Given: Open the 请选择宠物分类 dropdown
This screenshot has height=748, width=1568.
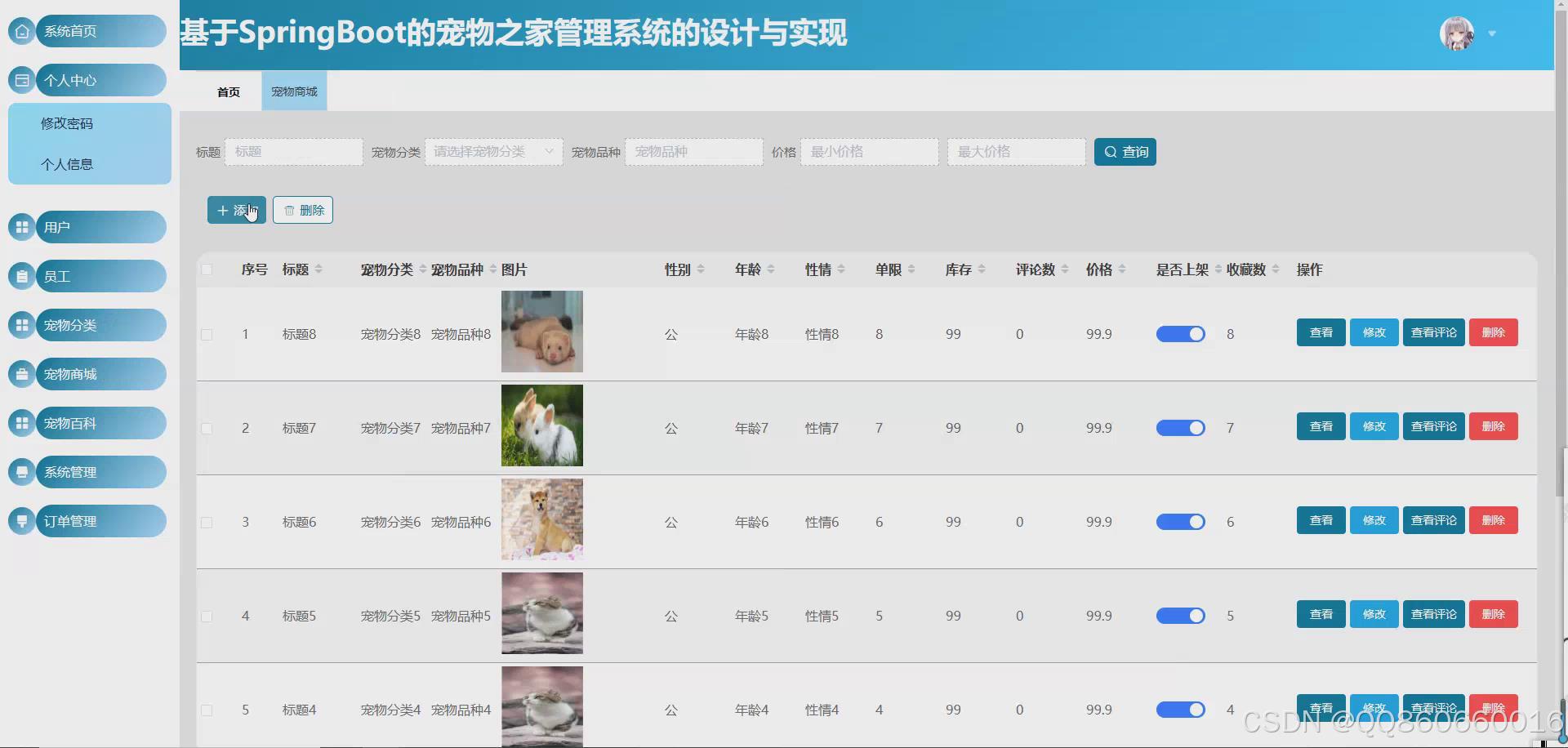Looking at the screenshot, I should tap(493, 152).
